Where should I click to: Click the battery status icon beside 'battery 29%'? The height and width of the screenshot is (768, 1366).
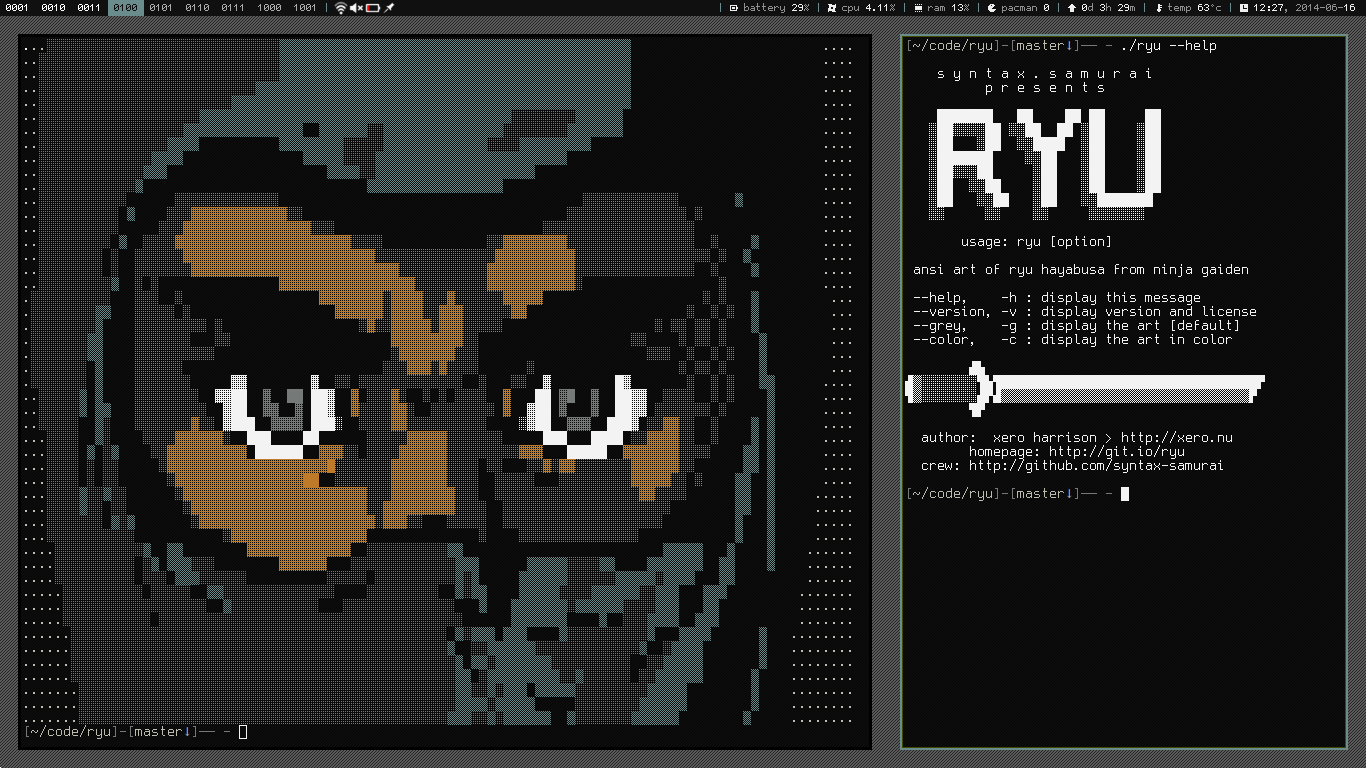734,8
